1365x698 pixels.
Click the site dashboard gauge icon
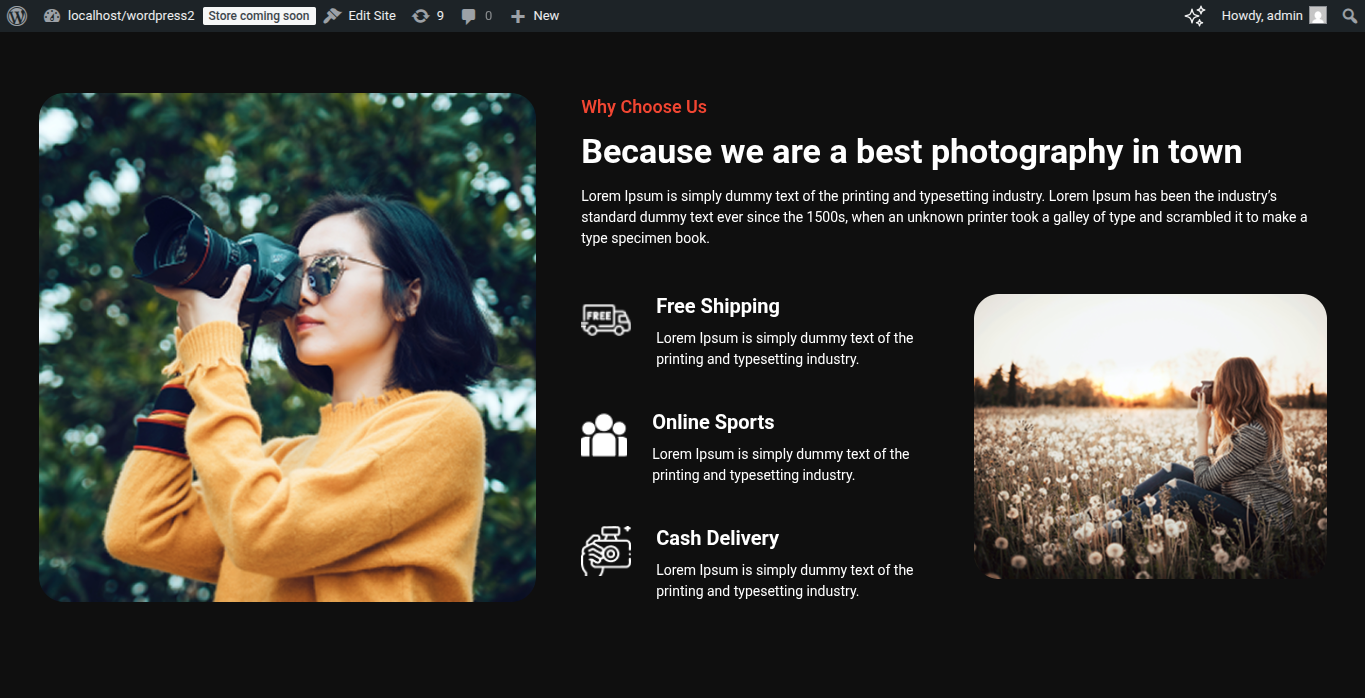click(52, 16)
